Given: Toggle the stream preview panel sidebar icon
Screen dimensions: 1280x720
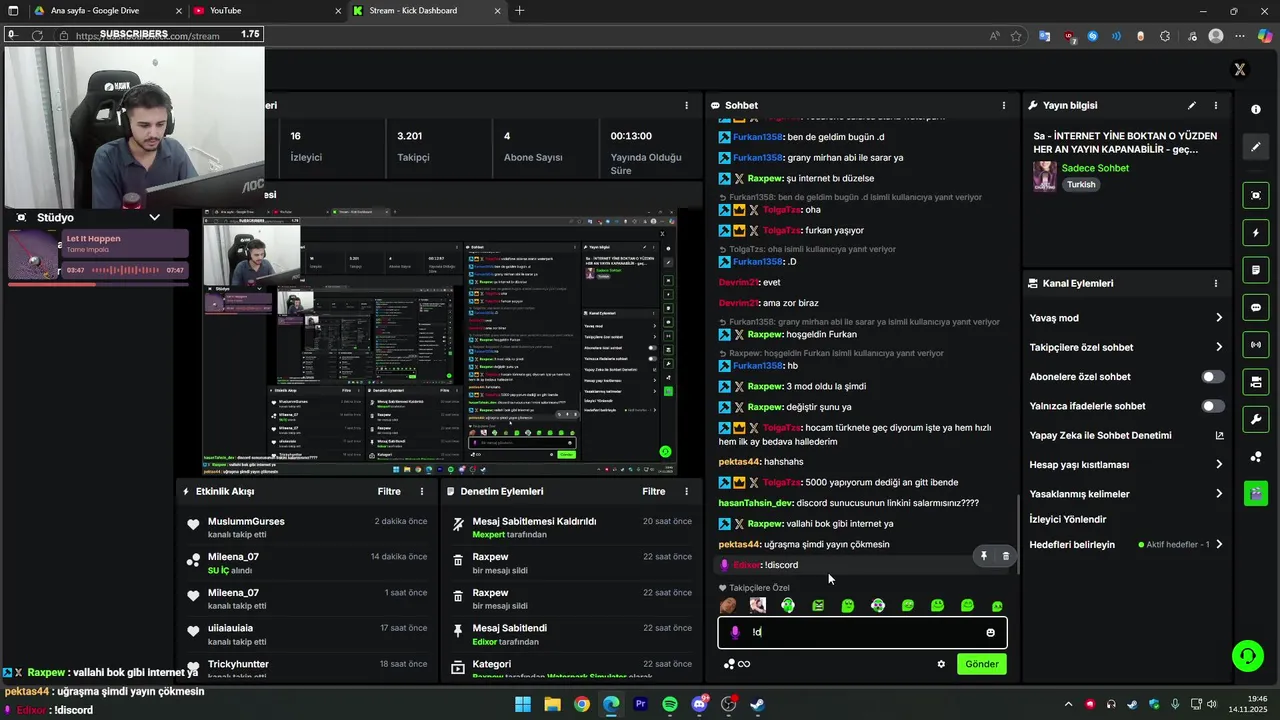Looking at the screenshot, I should pyautogui.click(x=1256, y=195).
